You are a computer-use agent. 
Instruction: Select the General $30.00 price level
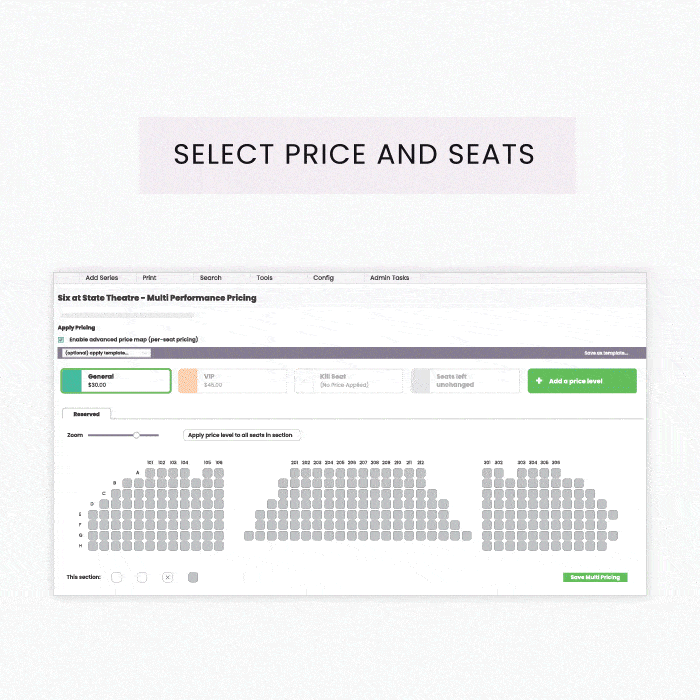point(116,381)
